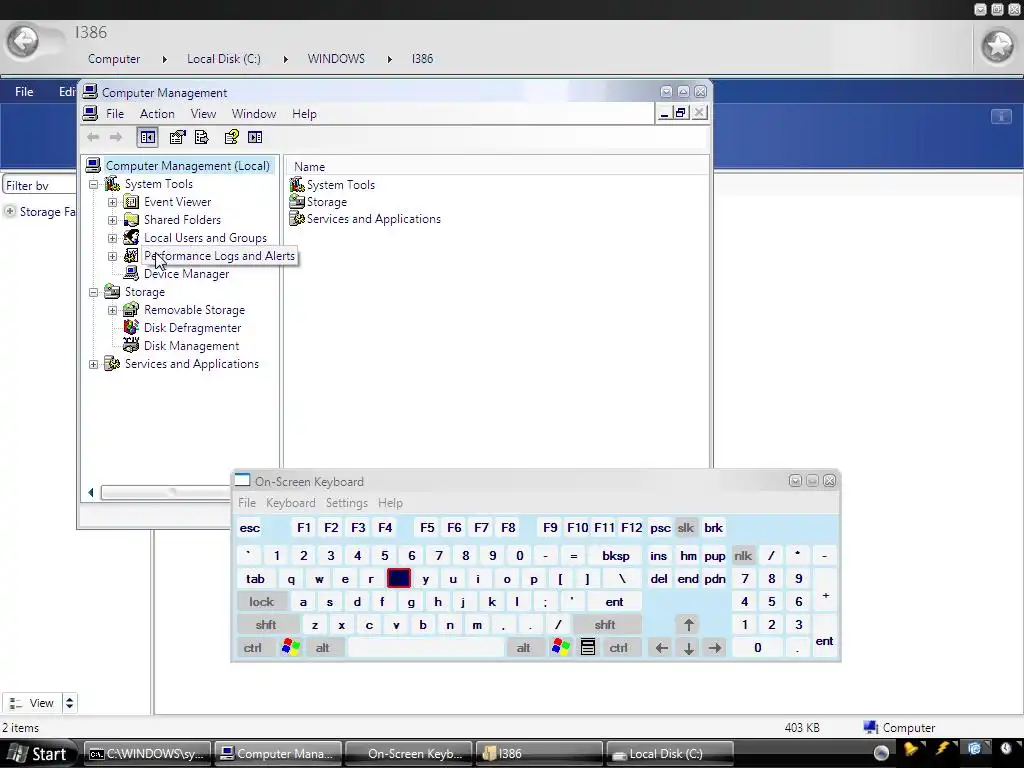Click left scroll arrow in tree pane
This screenshot has width=1024, height=768.
click(x=91, y=492)
